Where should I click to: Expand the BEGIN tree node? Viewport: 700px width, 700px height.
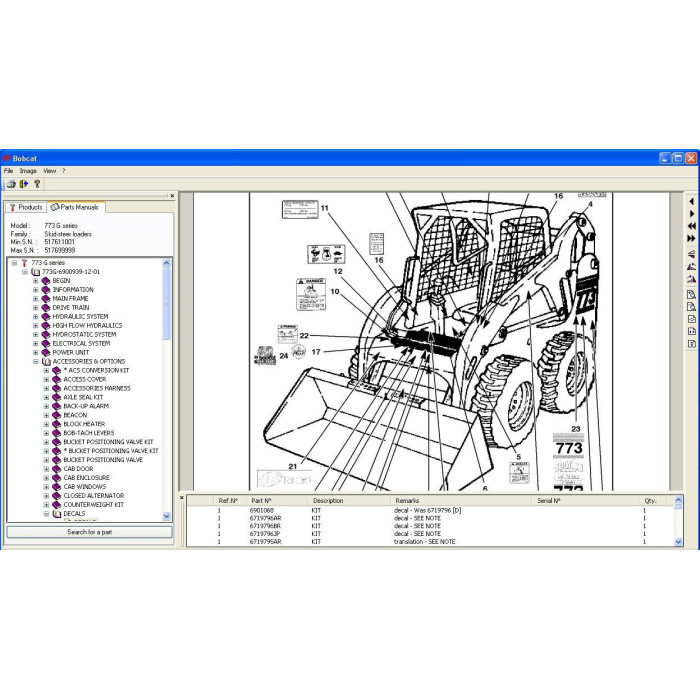tap(36, 281)
